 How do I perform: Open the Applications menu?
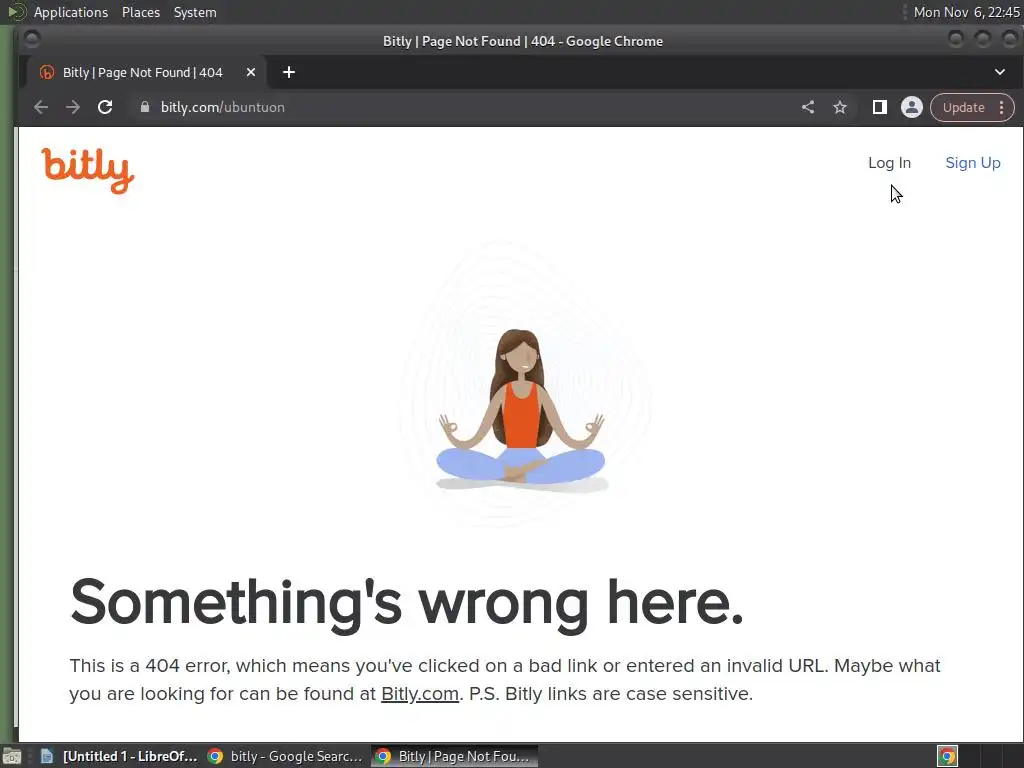(71, 12)
